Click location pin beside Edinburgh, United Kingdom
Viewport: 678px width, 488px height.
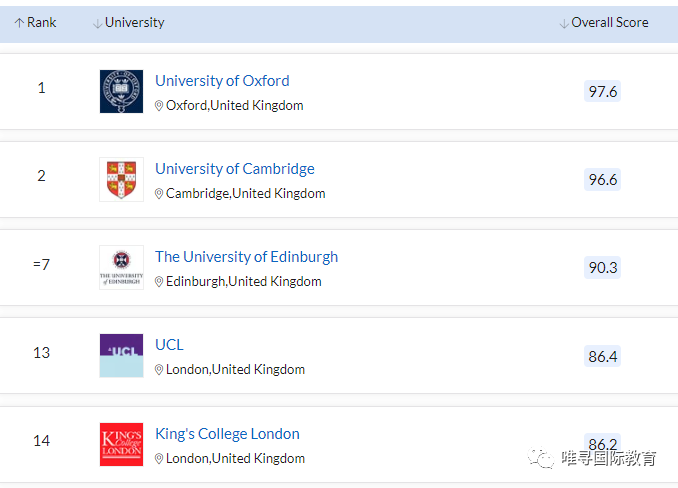pos(159,282)
